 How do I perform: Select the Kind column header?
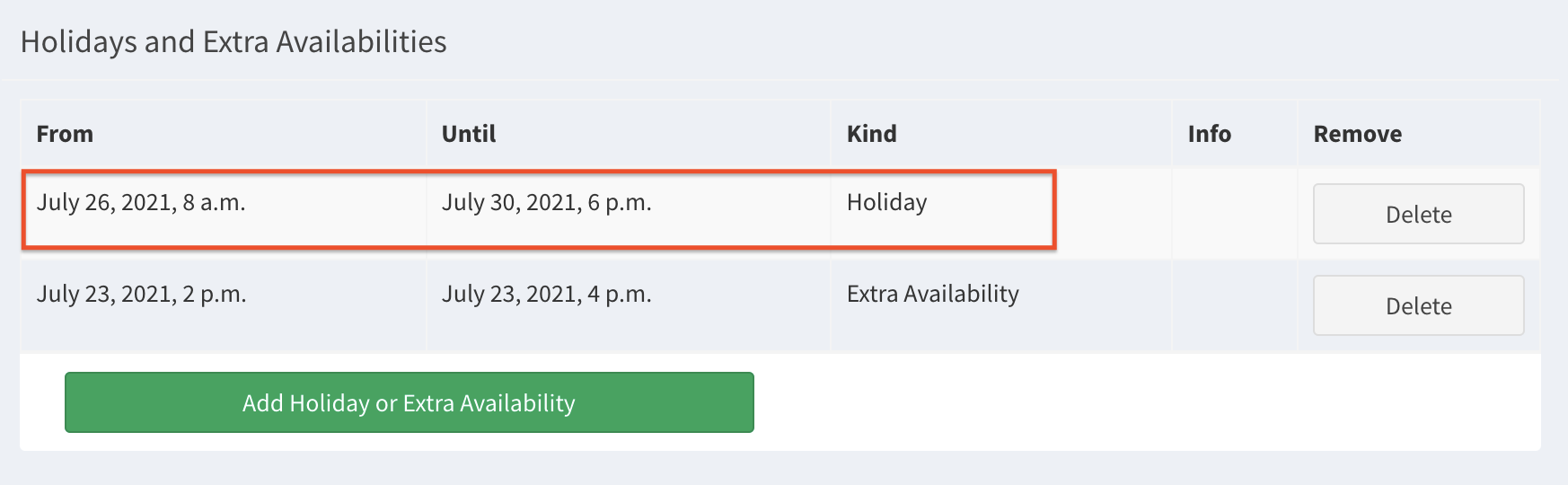(871, 134)
